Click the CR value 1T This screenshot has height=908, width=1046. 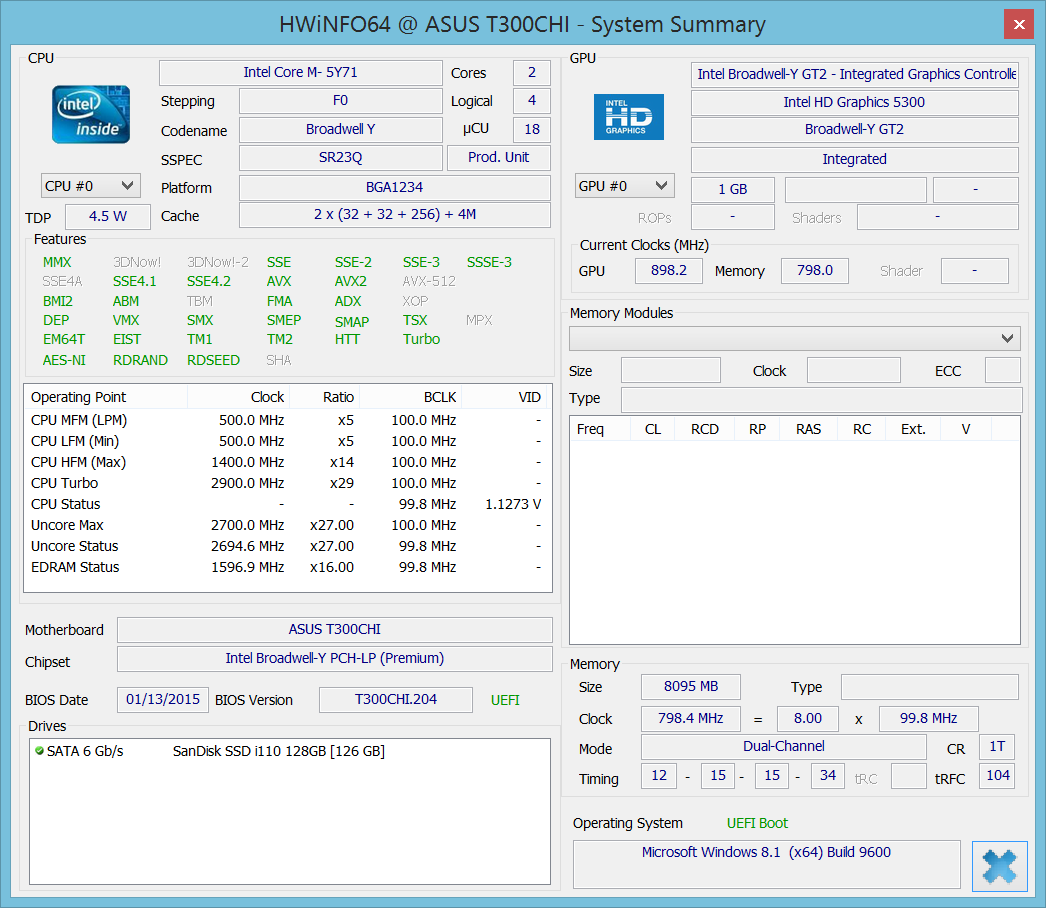point(997,747)
